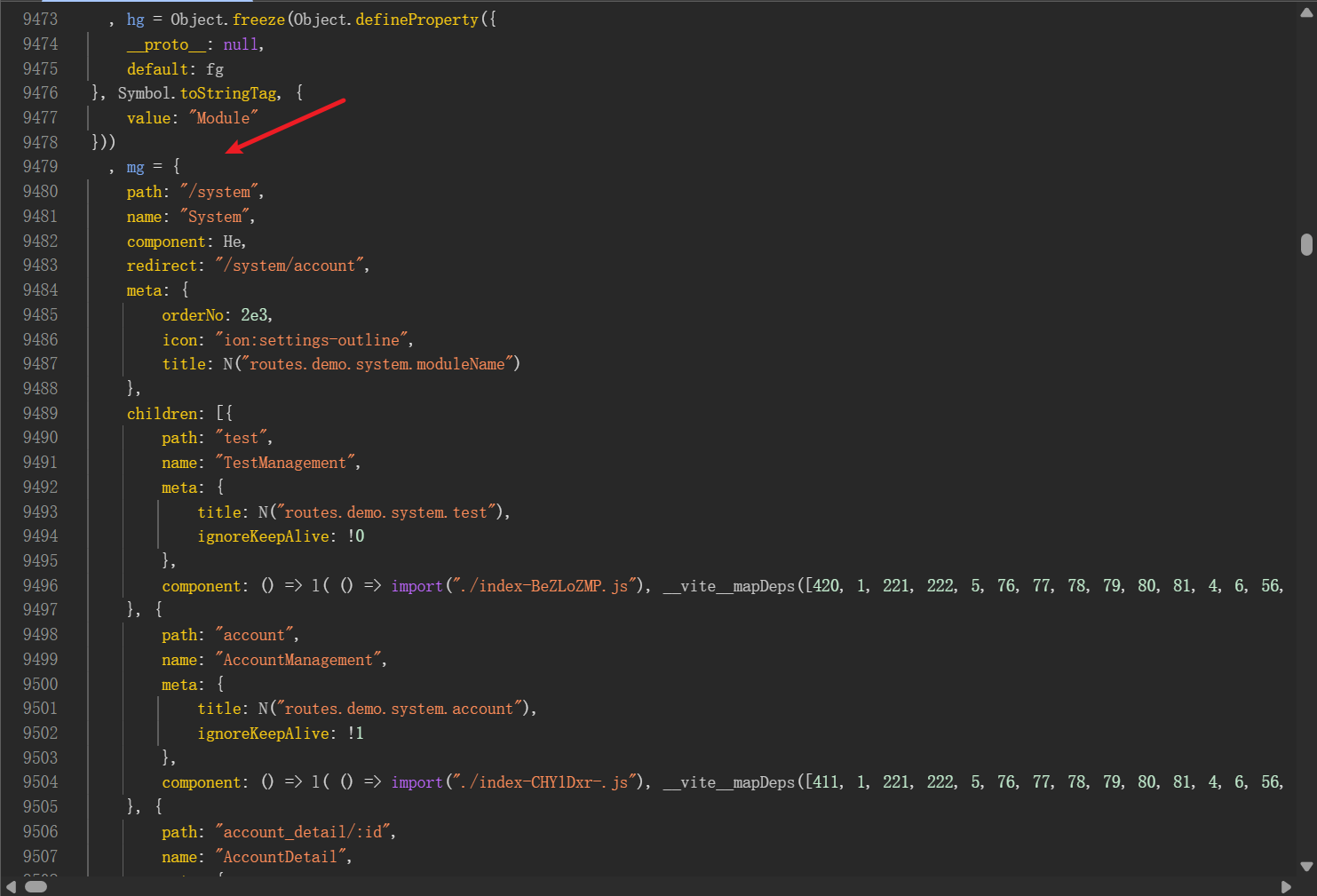The width and height of the screenshot is (1317, 896).
Task: Click the import keyword for index-BeZLoZMP.js
Action: (417, 586)
